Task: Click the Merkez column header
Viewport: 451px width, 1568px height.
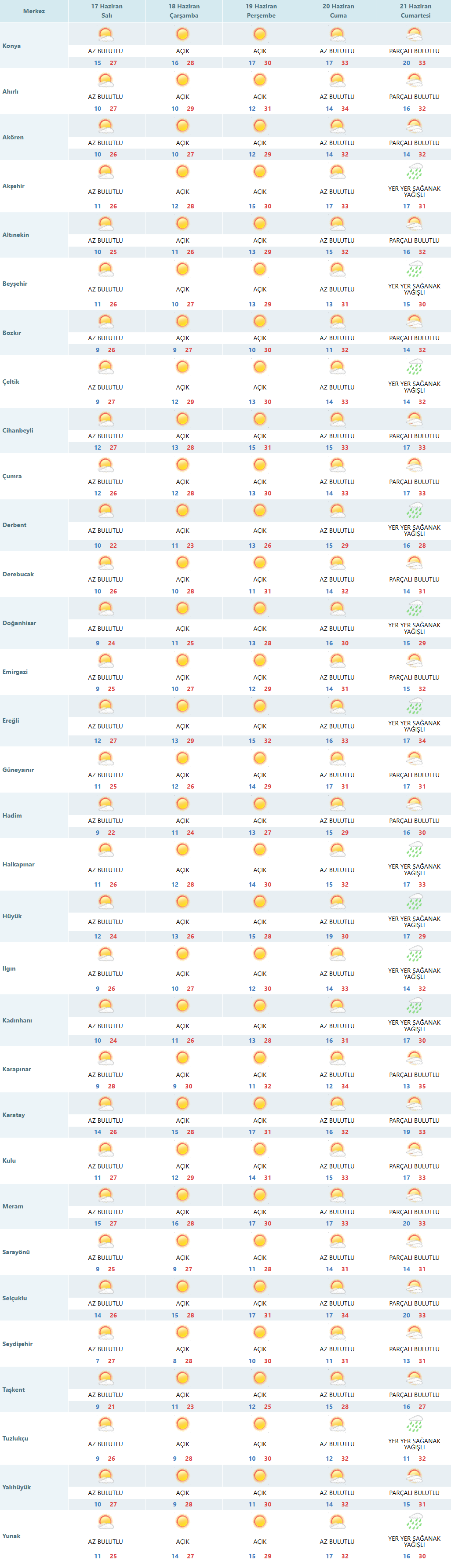Action: pyautogui.click(x=34, y=11)
